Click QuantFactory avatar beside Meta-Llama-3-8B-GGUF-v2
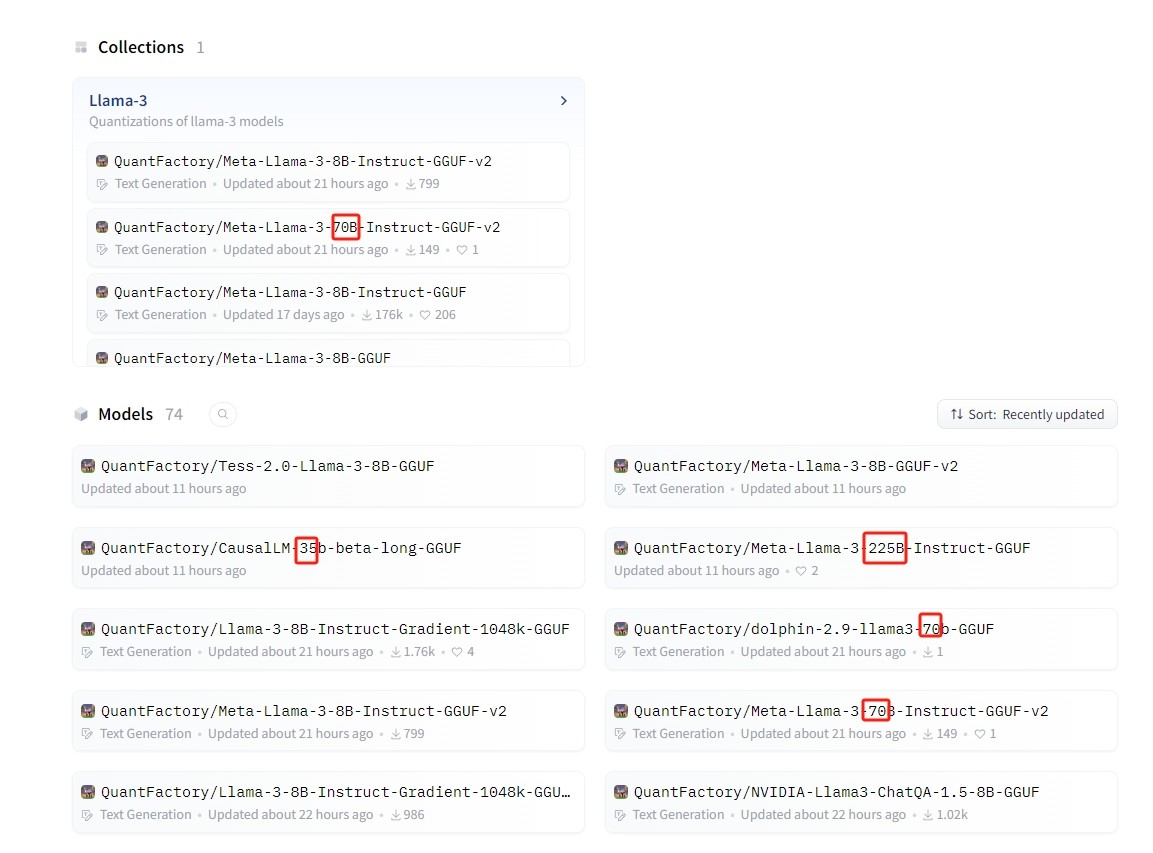This screenshot has width=1153, height=853. [621, 466]
